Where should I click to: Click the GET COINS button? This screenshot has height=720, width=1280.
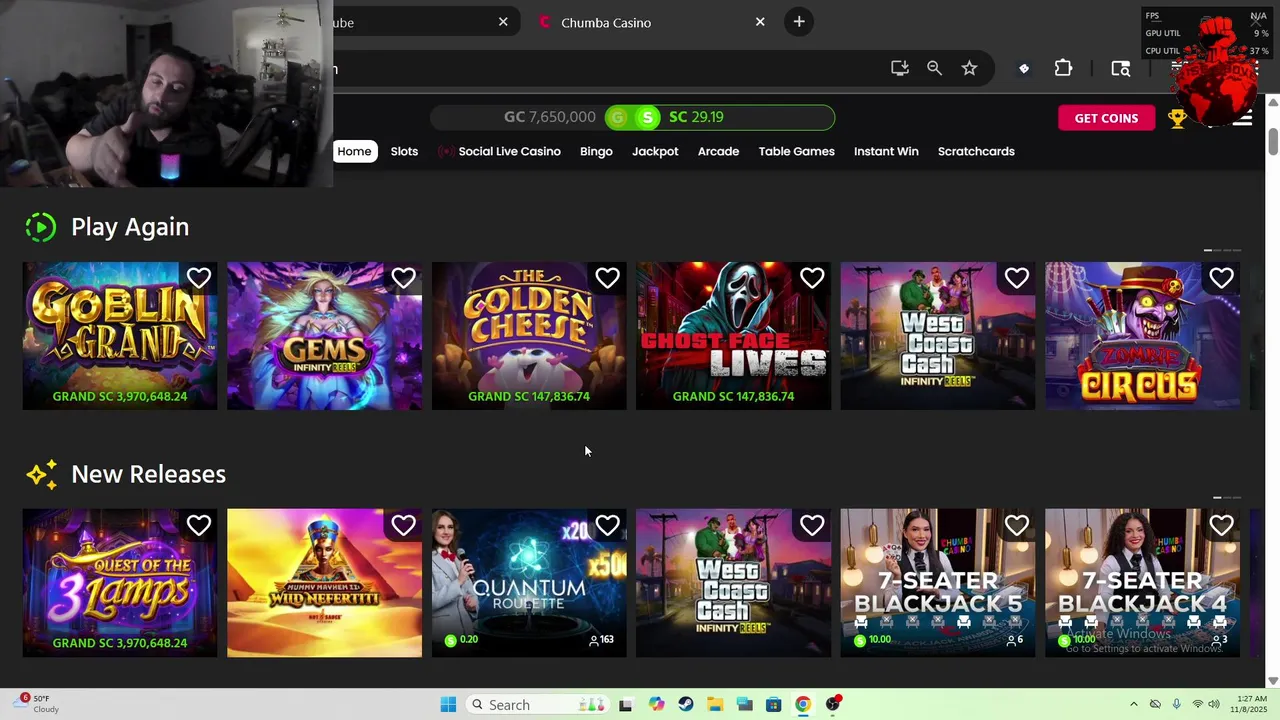pos(1106,118)
